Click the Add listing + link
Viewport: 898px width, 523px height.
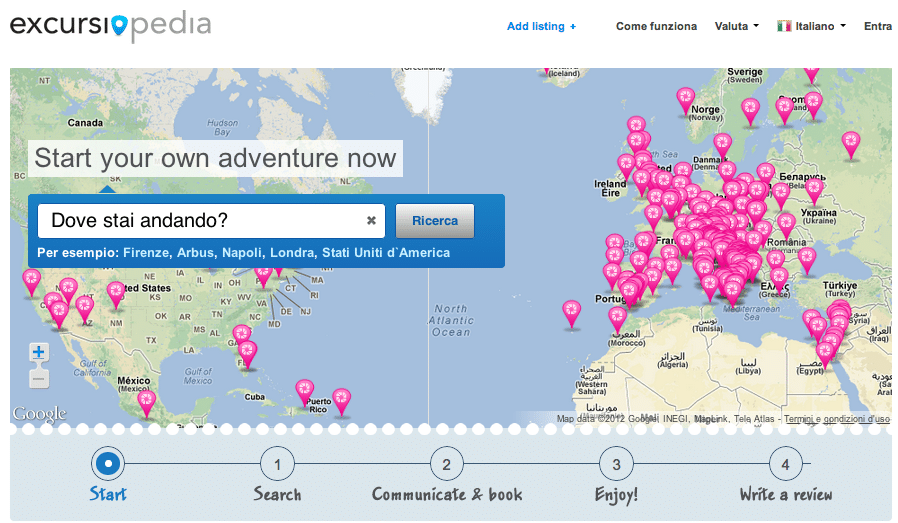coord(541,26)
